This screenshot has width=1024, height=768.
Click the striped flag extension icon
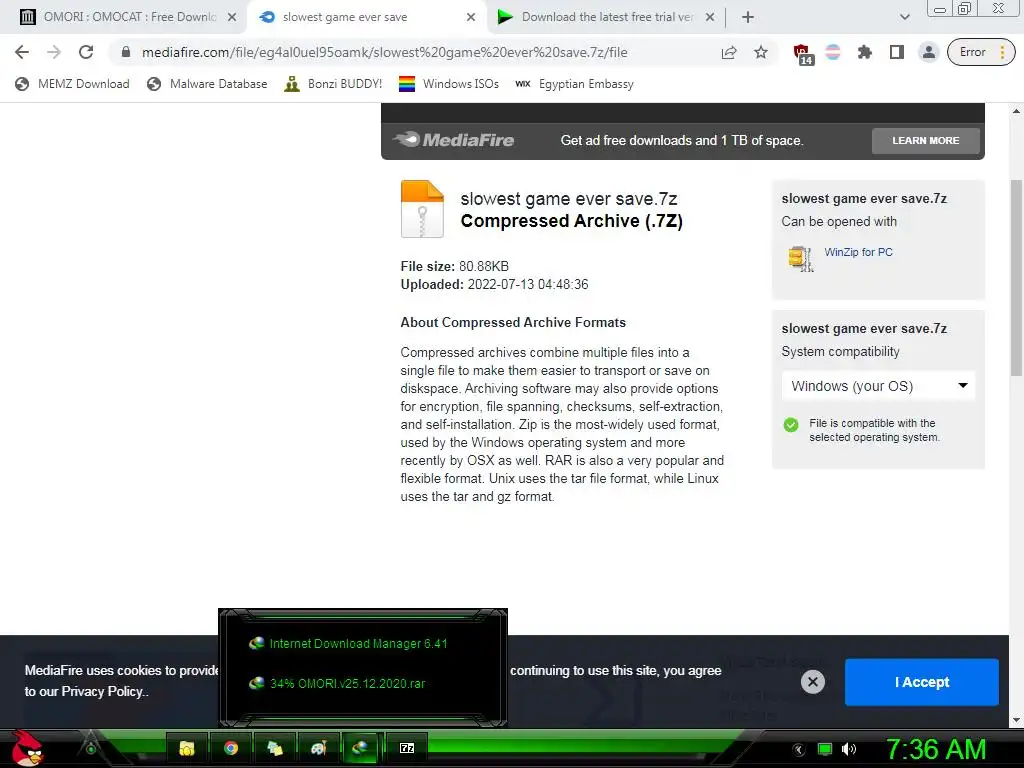tap(833, 52)
